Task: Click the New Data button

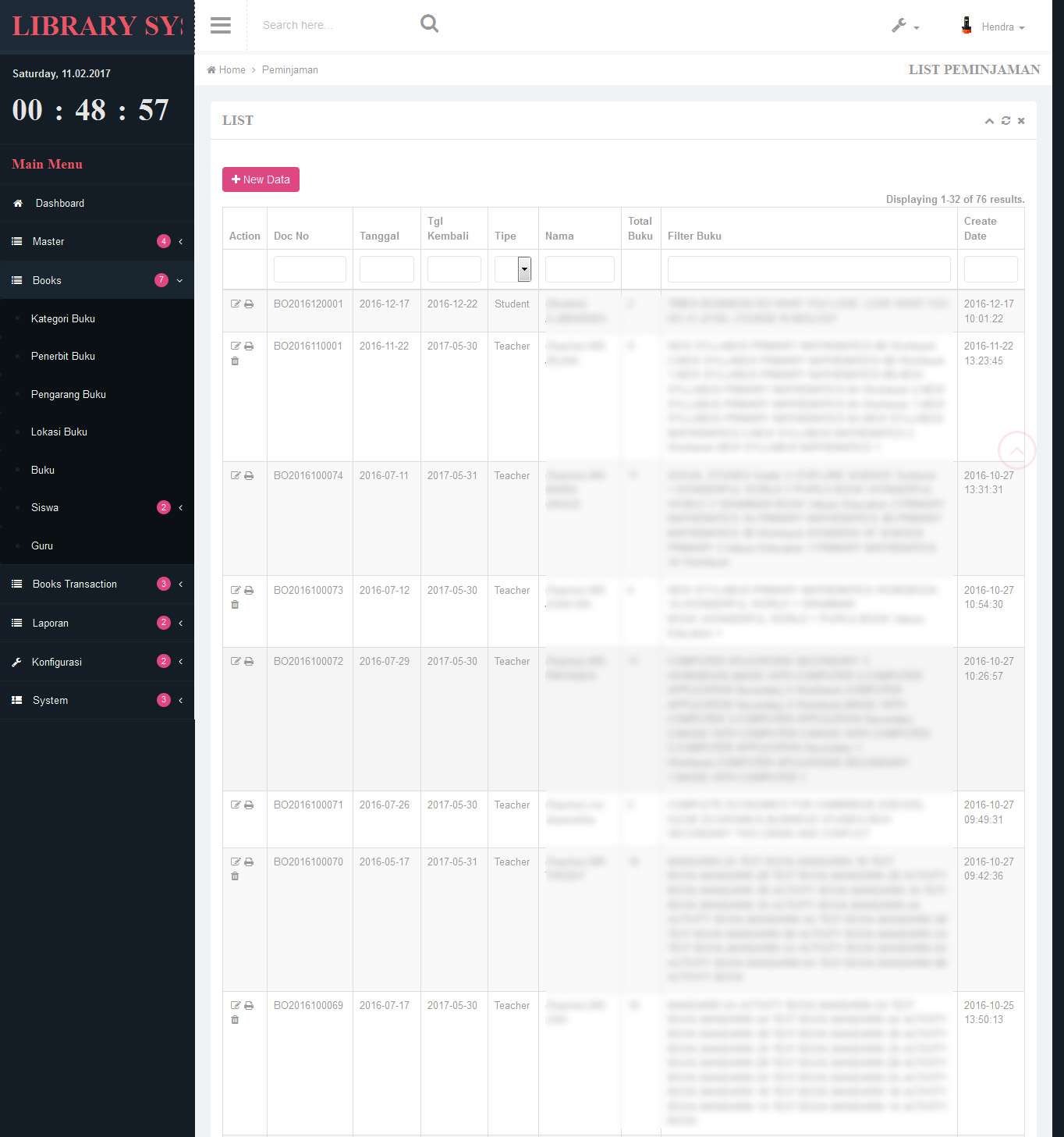Action: [x=261, y=179]
